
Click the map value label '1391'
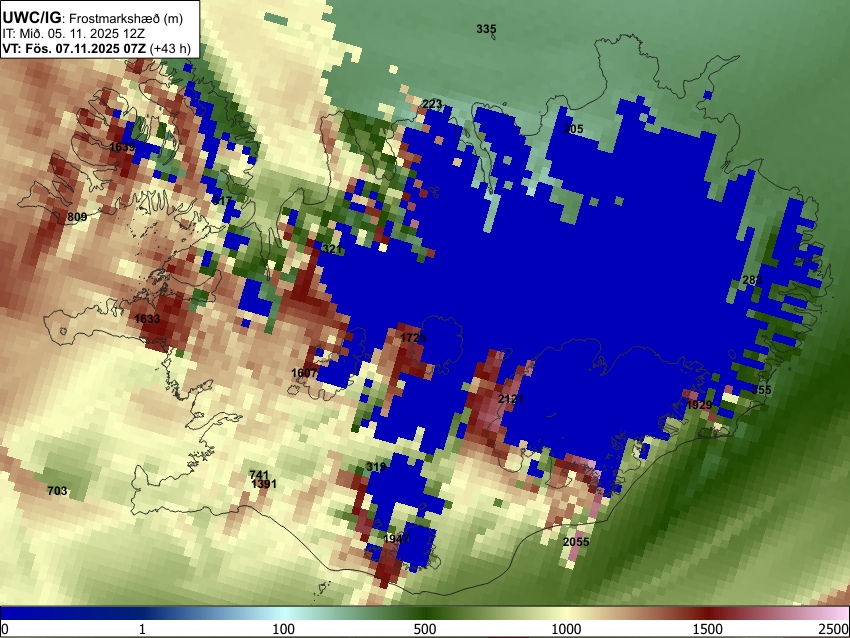(x=265, y=484)
